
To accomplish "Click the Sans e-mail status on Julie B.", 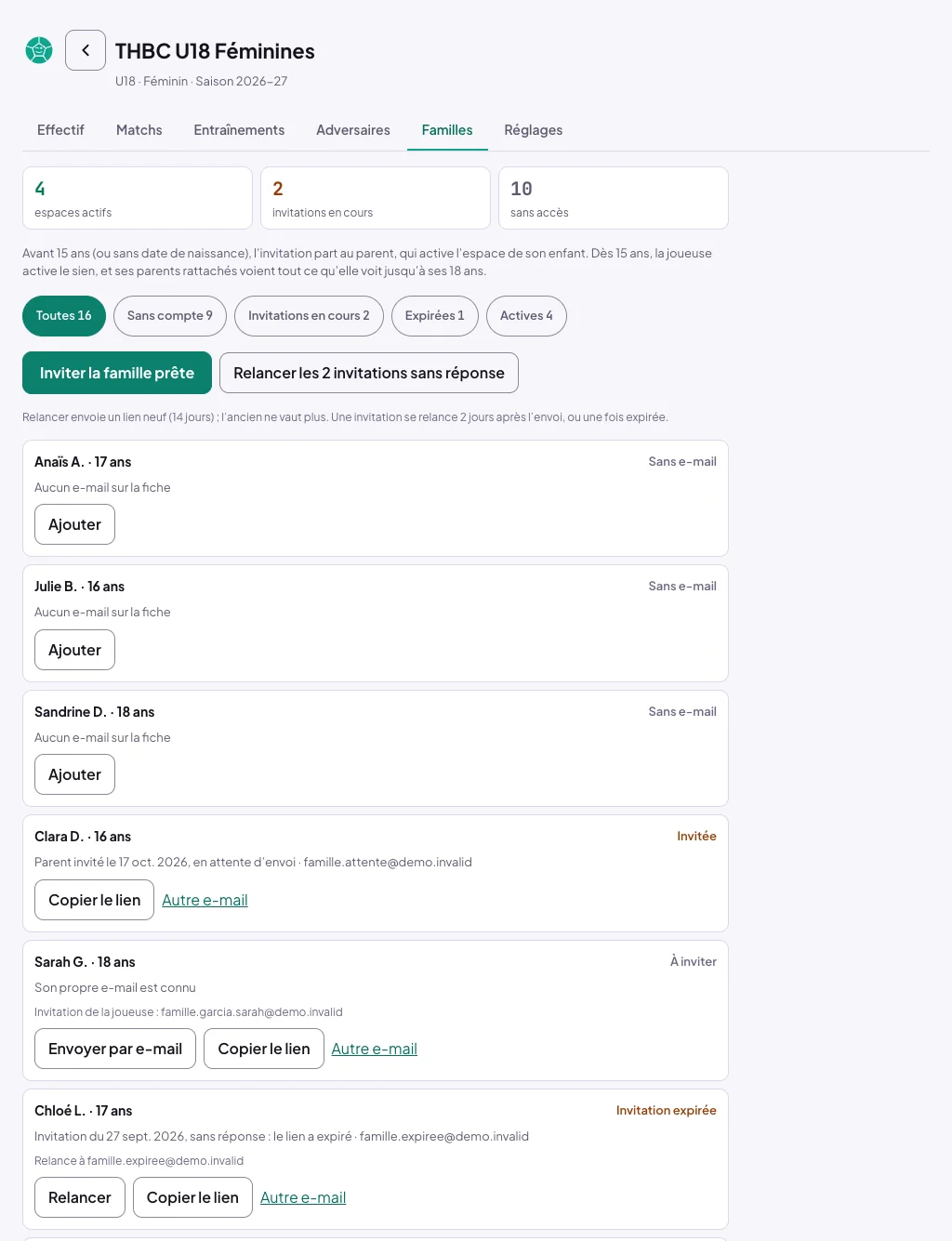I will 682,586.
